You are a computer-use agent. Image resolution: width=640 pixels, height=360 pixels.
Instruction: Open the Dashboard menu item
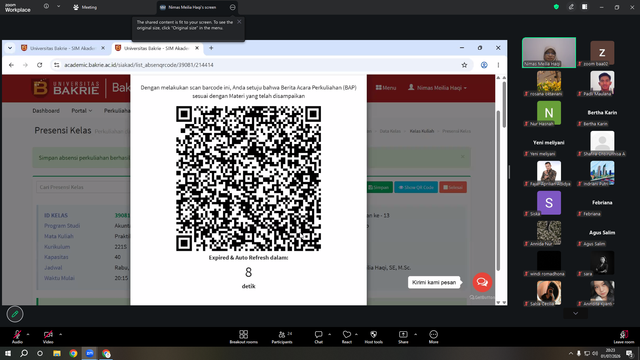click(x=46, y=111)
